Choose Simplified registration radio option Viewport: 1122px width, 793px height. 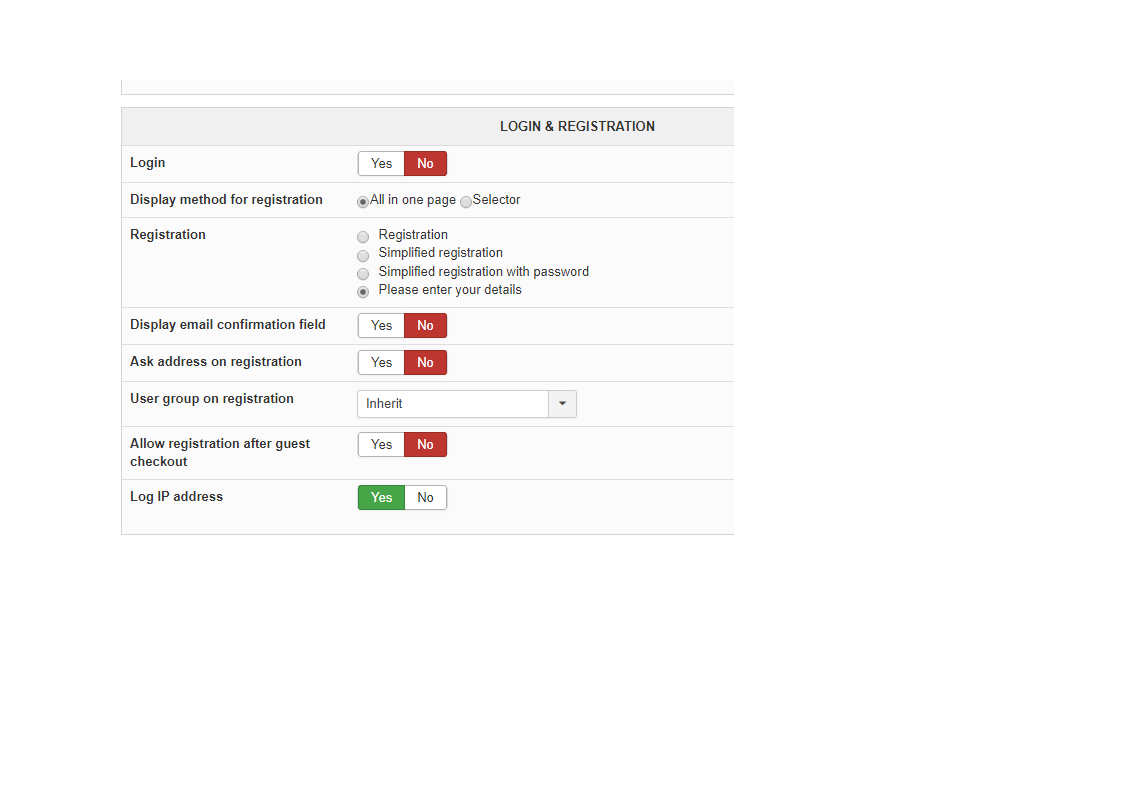point(363,255)
